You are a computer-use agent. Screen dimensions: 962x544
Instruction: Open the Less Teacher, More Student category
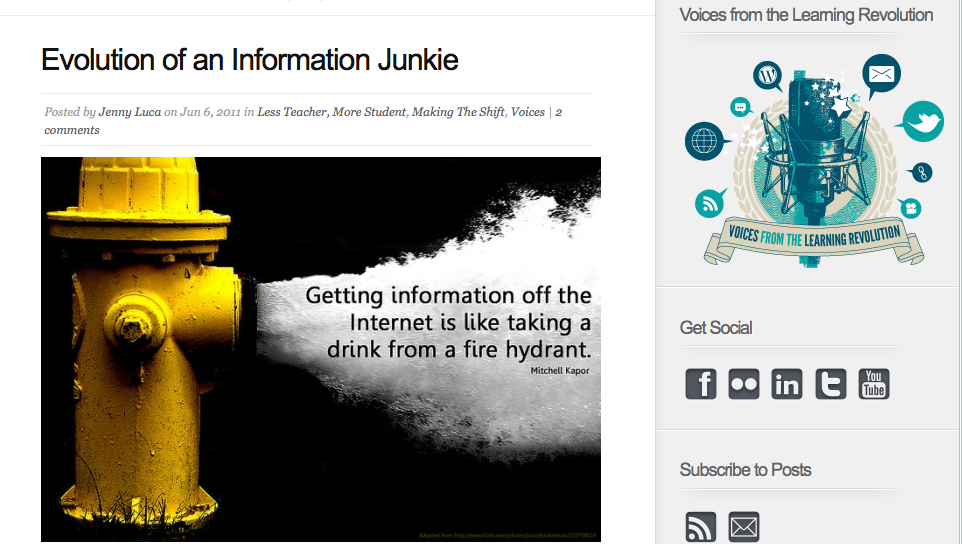(x=331, y=112)
